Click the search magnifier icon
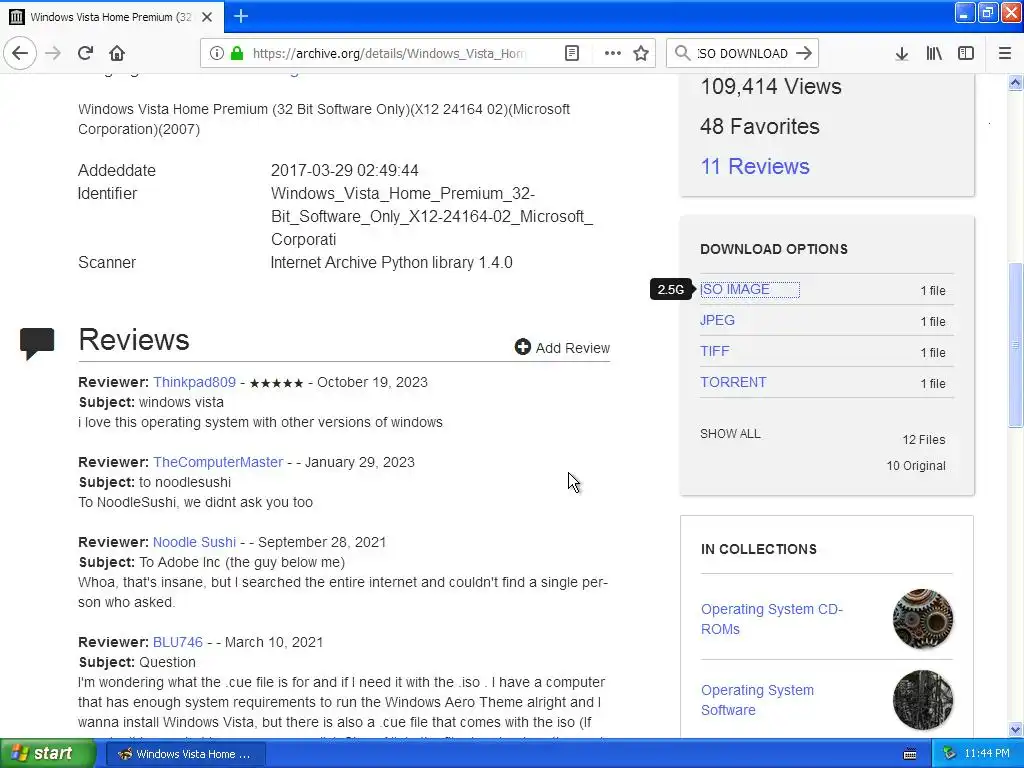This screenshot has width=1024, height=768. click(682, 54)
